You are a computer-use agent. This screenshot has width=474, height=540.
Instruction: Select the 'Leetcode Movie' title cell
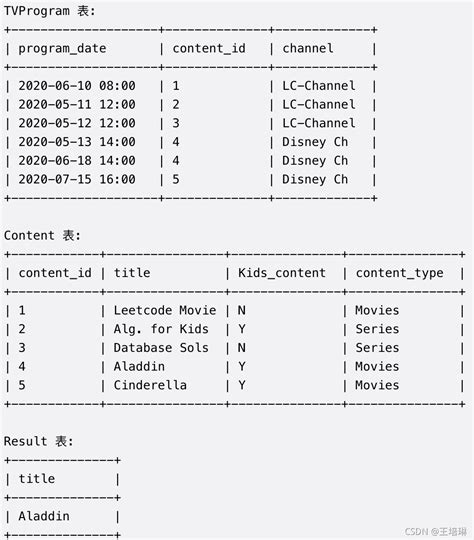(x=165, y=310)
